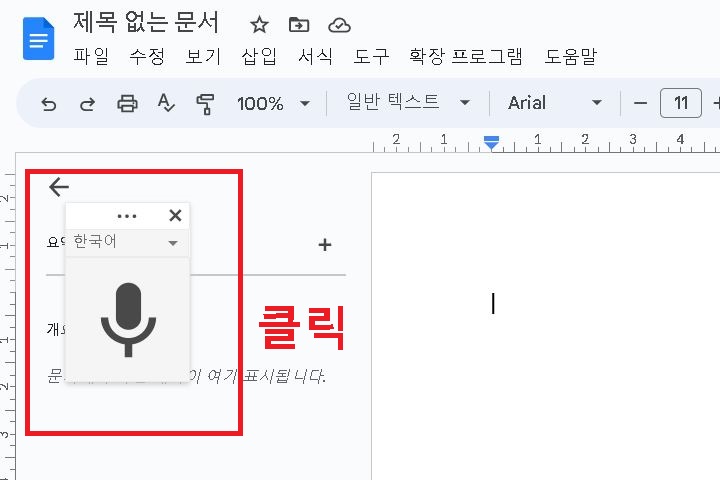Close the voice typing widget
The image size is (720, 480).
[x=175, y=215]
